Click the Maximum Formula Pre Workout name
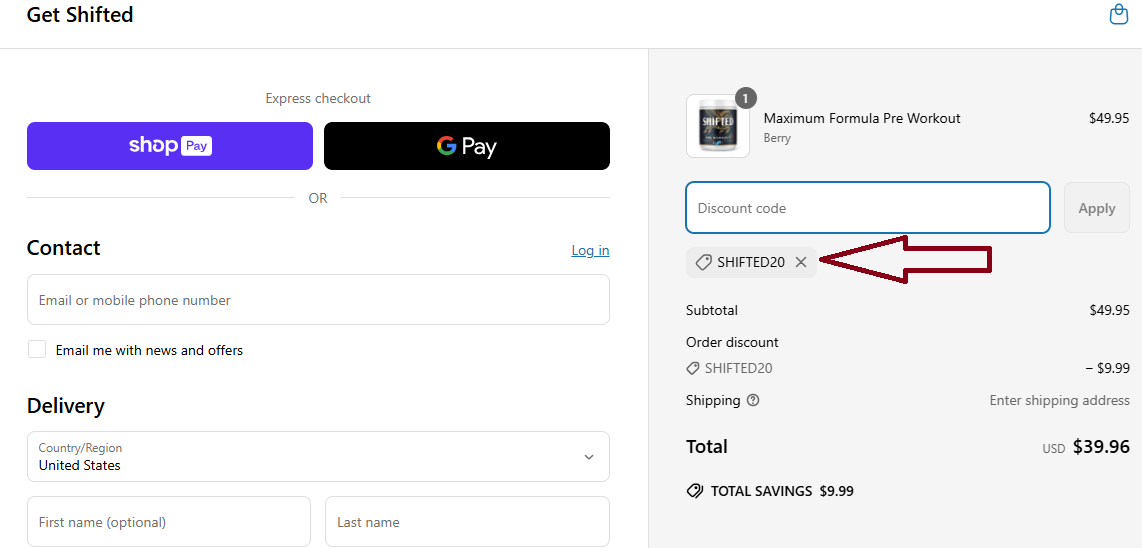 pos(862,118)
